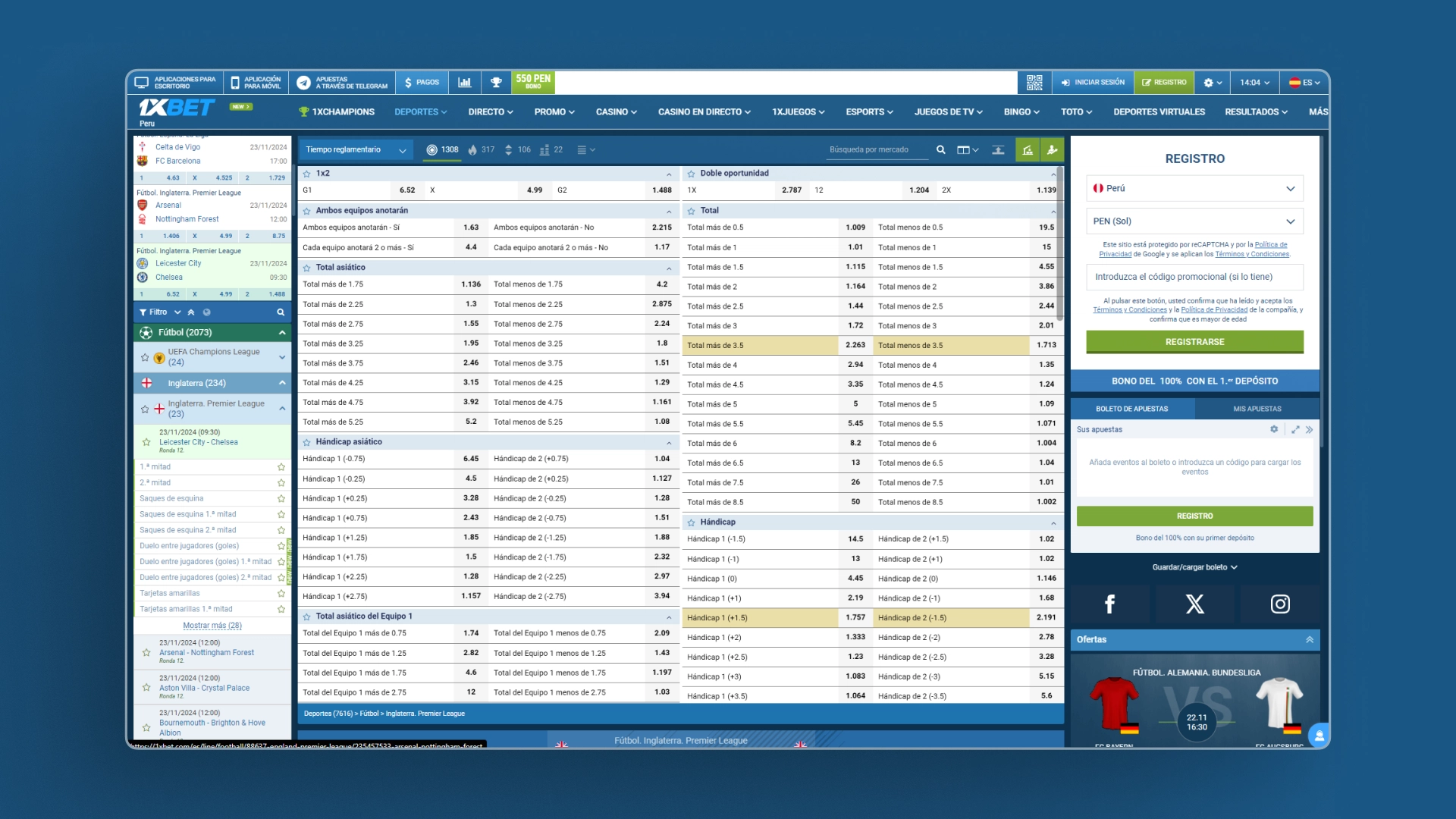
Task: Click the sidebar collapse-all double arrow icon
Action: click(191, 312)
